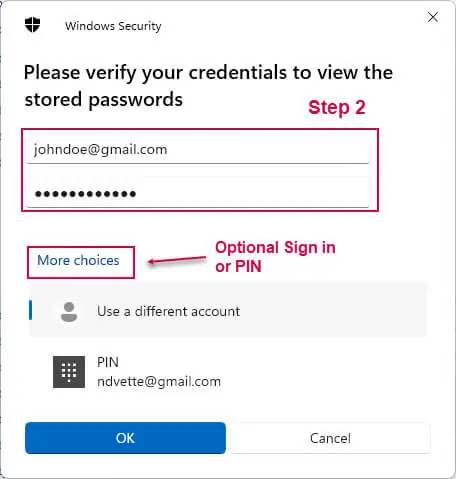This screenshot has height=479, width=456.
Task: Click the person avatar icon
Action: coord(69,312)
